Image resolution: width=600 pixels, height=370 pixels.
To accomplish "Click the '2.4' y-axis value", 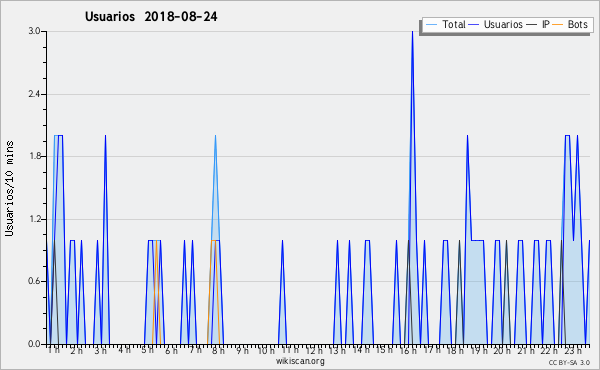I will [x=34, y=94].
